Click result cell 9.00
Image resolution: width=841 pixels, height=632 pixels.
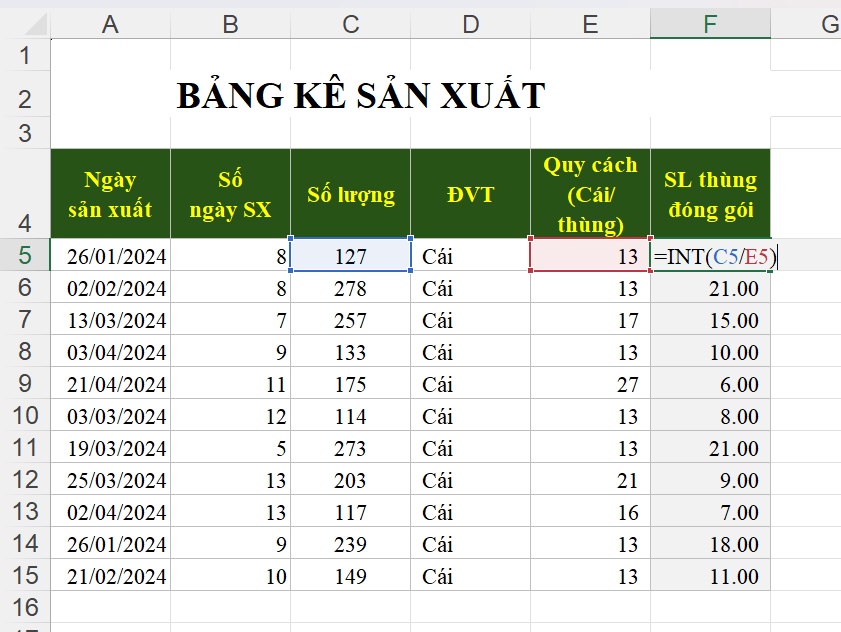(710, 479)
